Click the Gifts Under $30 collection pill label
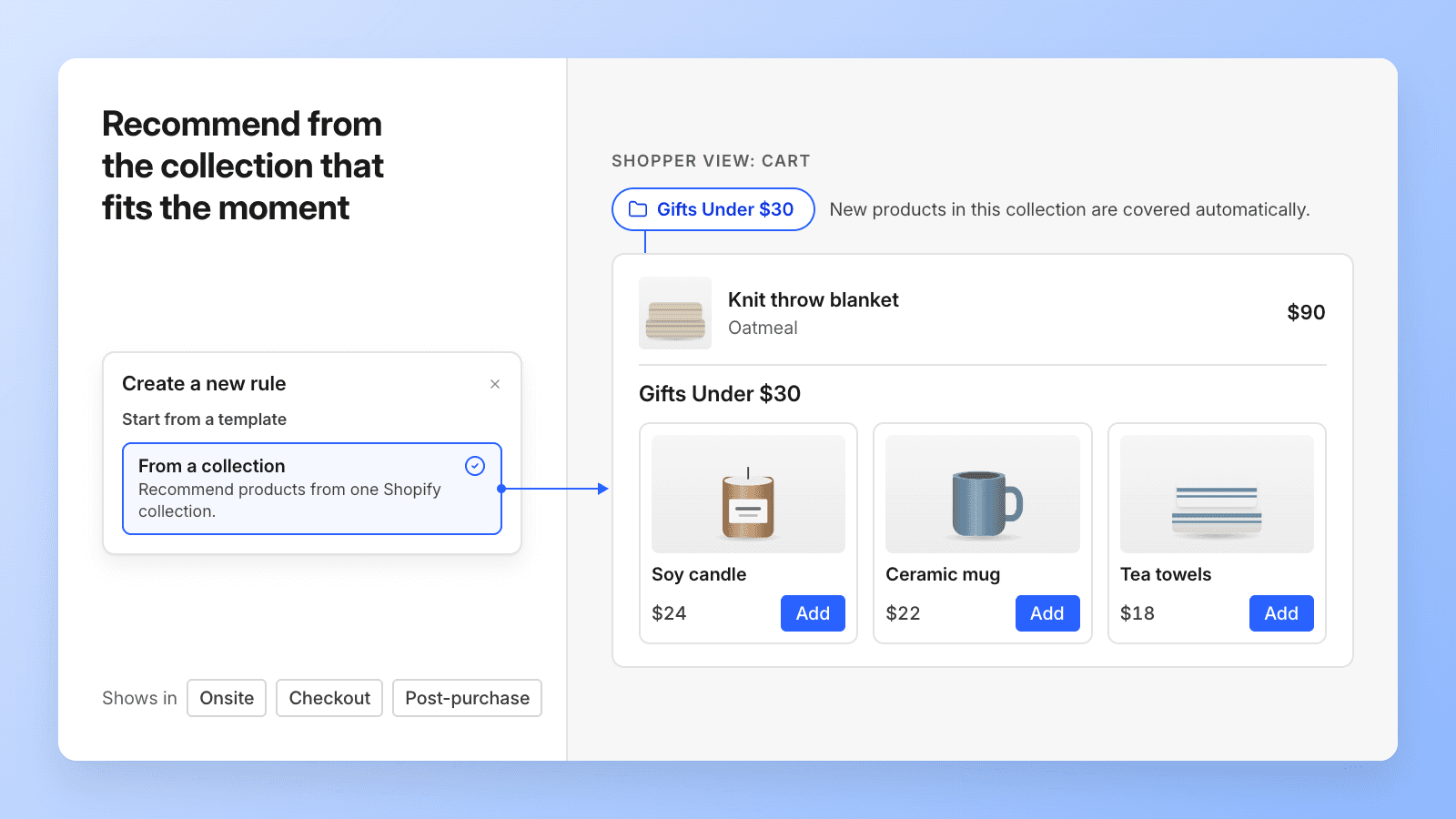 (725, 209)
